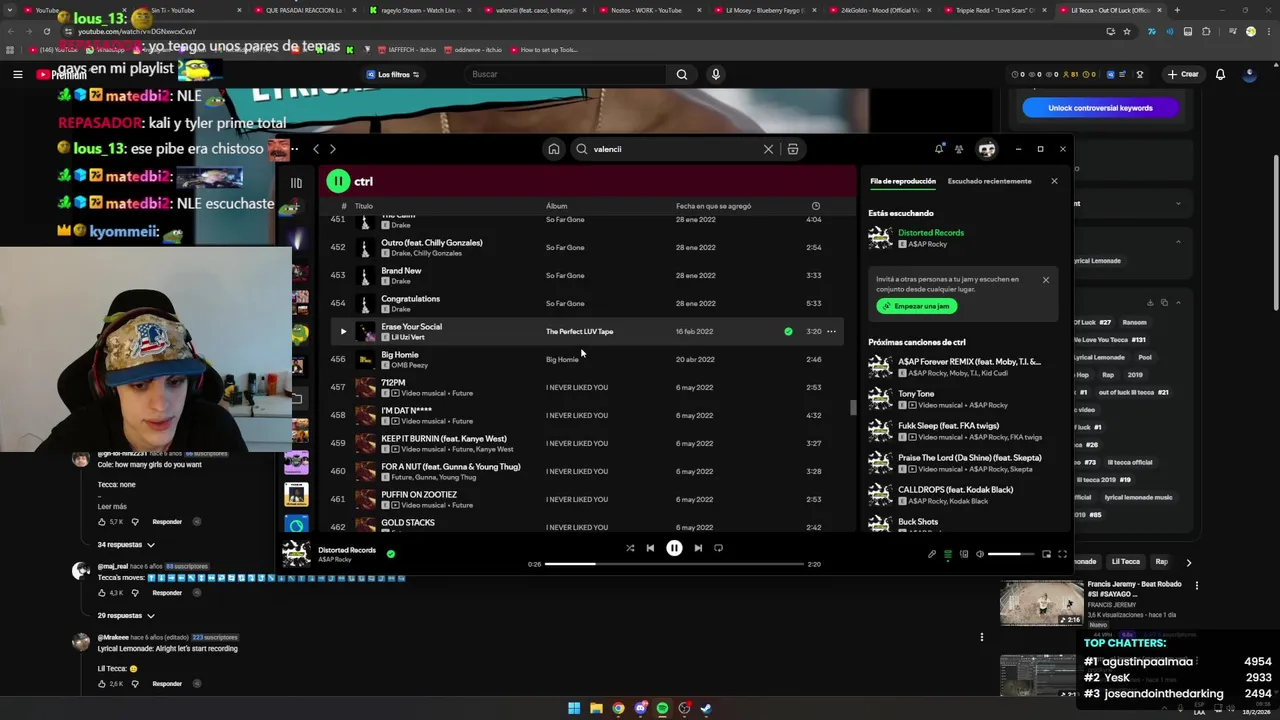Navigate forward in Spotify

pyautogui.click(x=333, y=149)
